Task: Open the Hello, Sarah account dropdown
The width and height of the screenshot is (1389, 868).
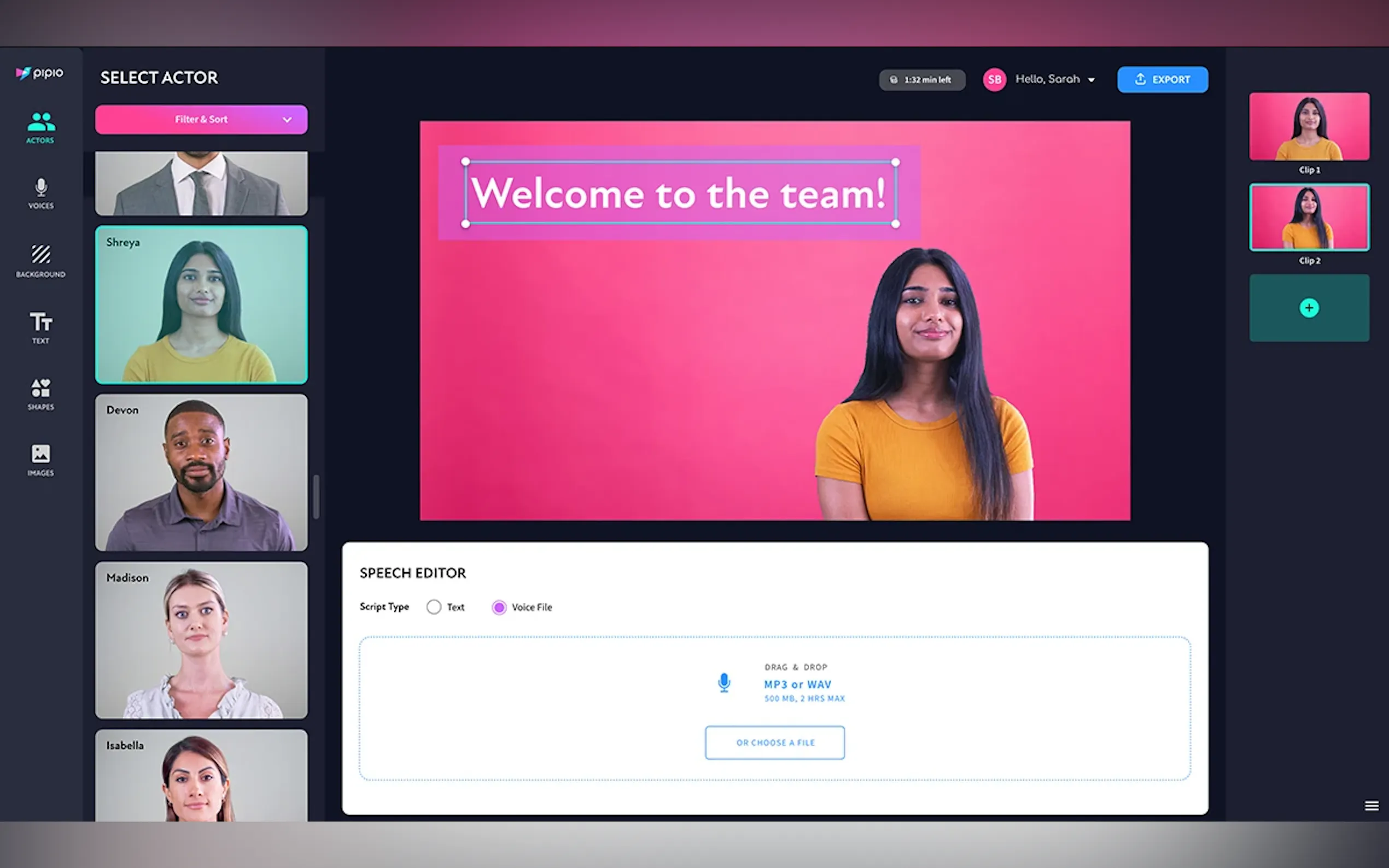Action: coord(1055,80)
